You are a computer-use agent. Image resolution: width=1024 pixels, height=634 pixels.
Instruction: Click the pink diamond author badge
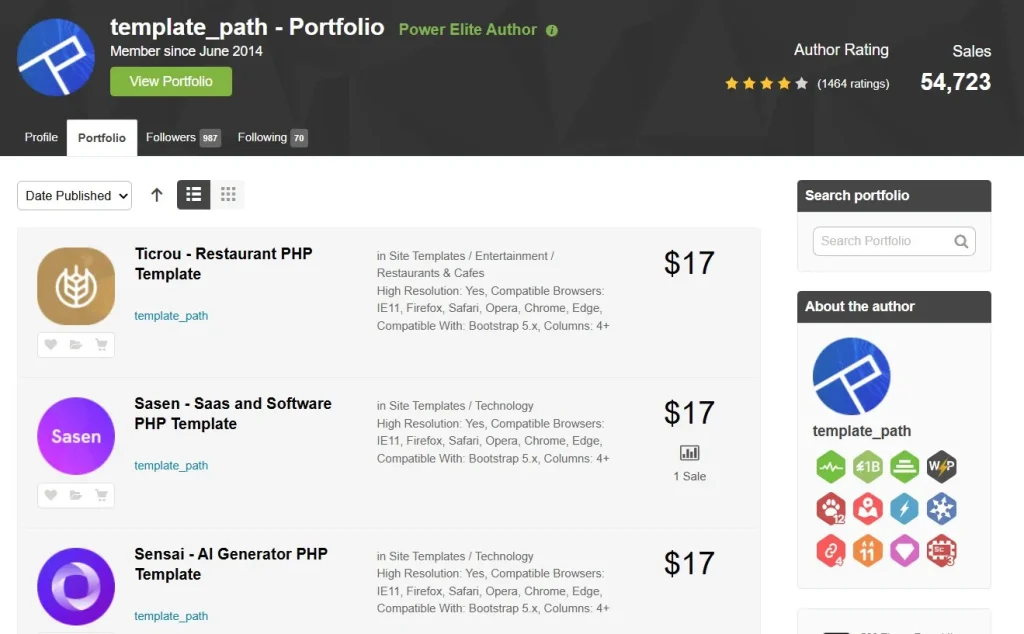click(x=904, y=550)
